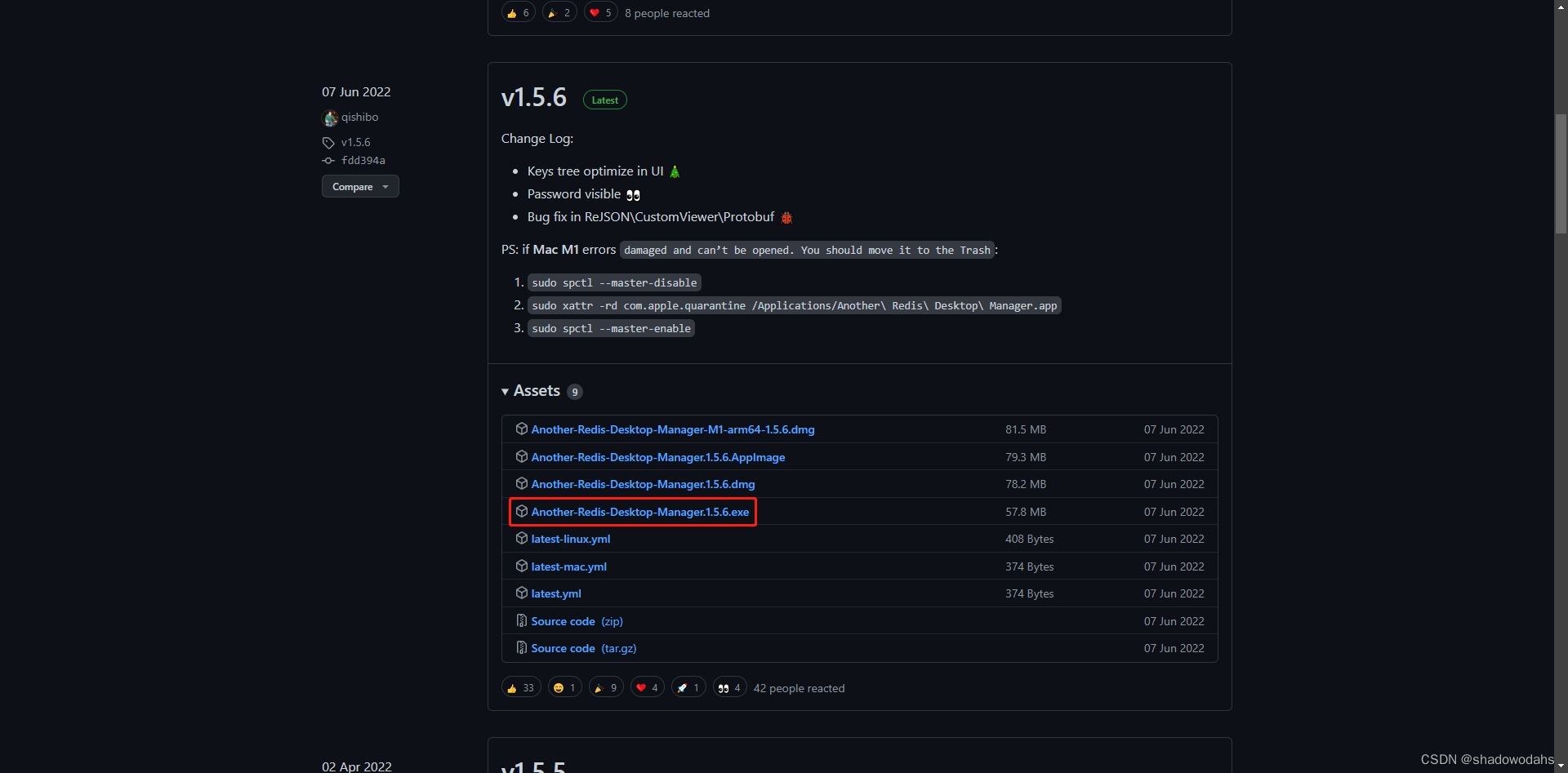Click the 07 Jun 2022 release date
Screen dimensions: 1568x773
[x=356, y=91]
